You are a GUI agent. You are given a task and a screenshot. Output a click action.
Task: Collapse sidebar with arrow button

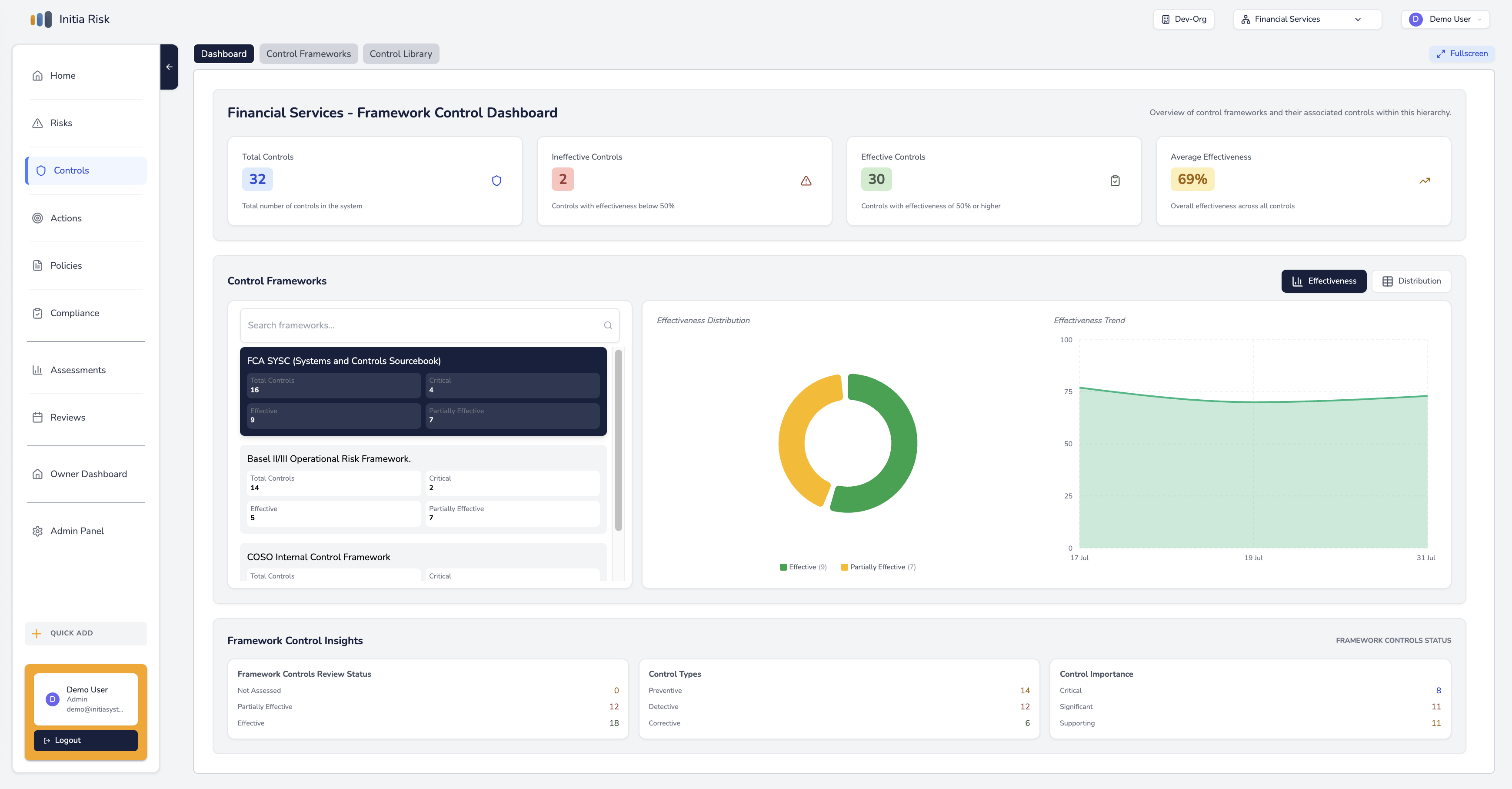169,67
